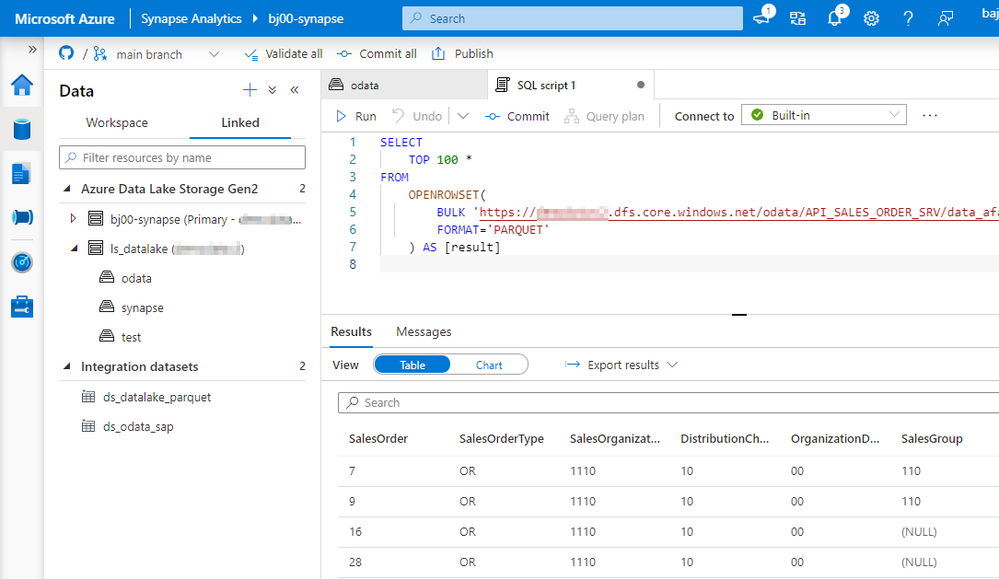The image size is (999, 579).
Task: Open the Monitor hub gauge icon
Action: 22,262
